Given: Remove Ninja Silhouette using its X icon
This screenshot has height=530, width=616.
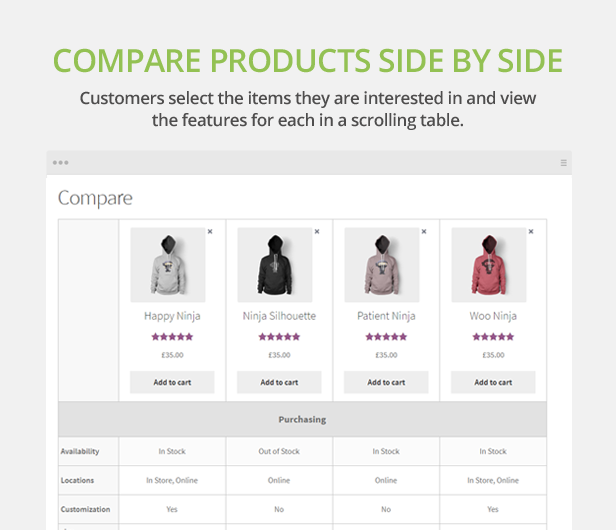Looking at the screenshot, I should [317, 231].
